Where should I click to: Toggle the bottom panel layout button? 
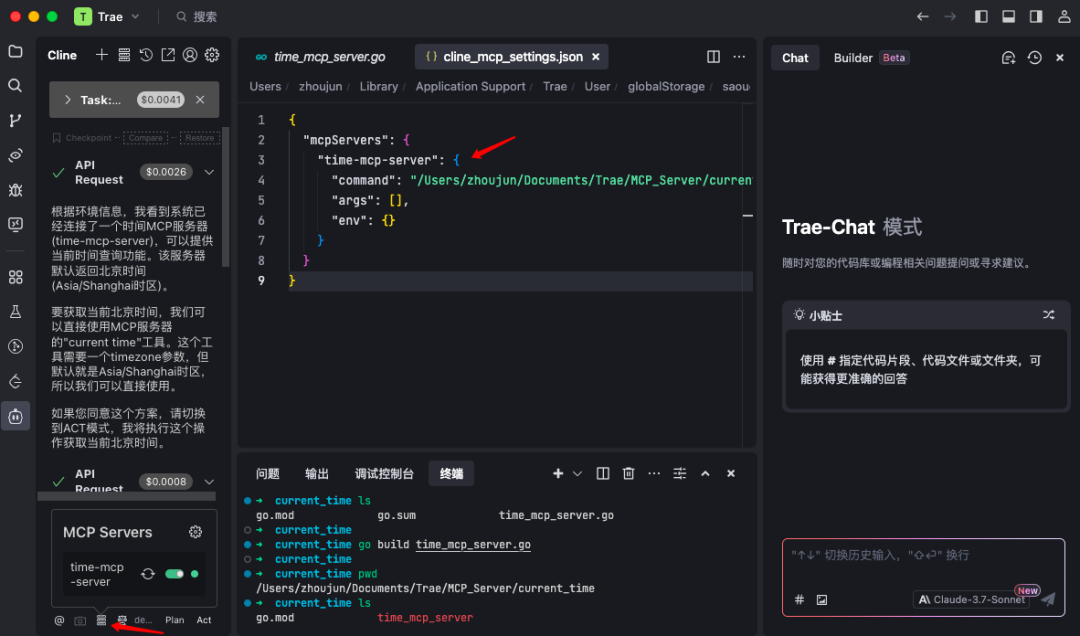pos(1008,17)
